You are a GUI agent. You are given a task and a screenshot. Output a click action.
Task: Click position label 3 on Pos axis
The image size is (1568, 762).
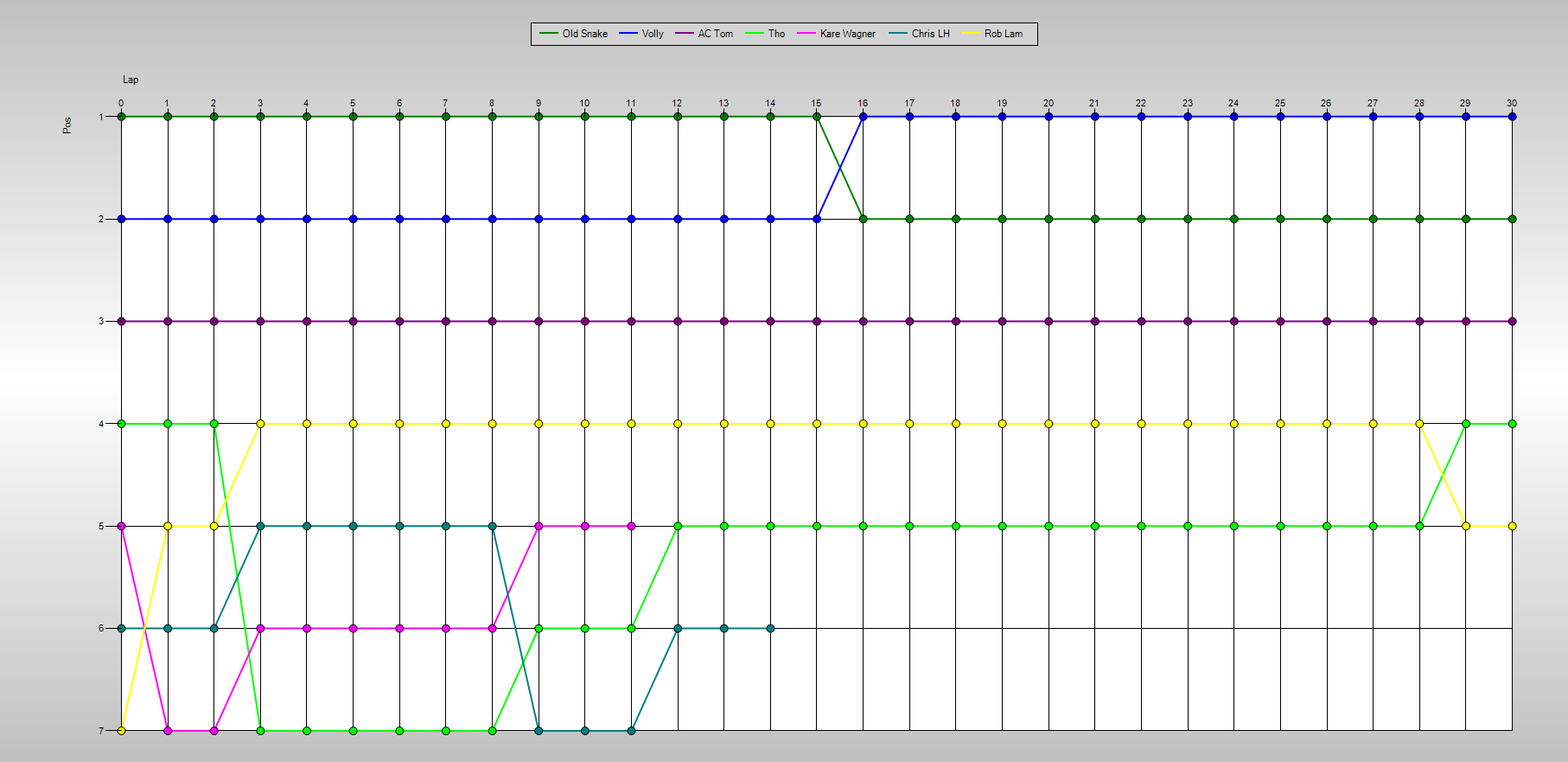pyautogui.click(x=101, y=321)
